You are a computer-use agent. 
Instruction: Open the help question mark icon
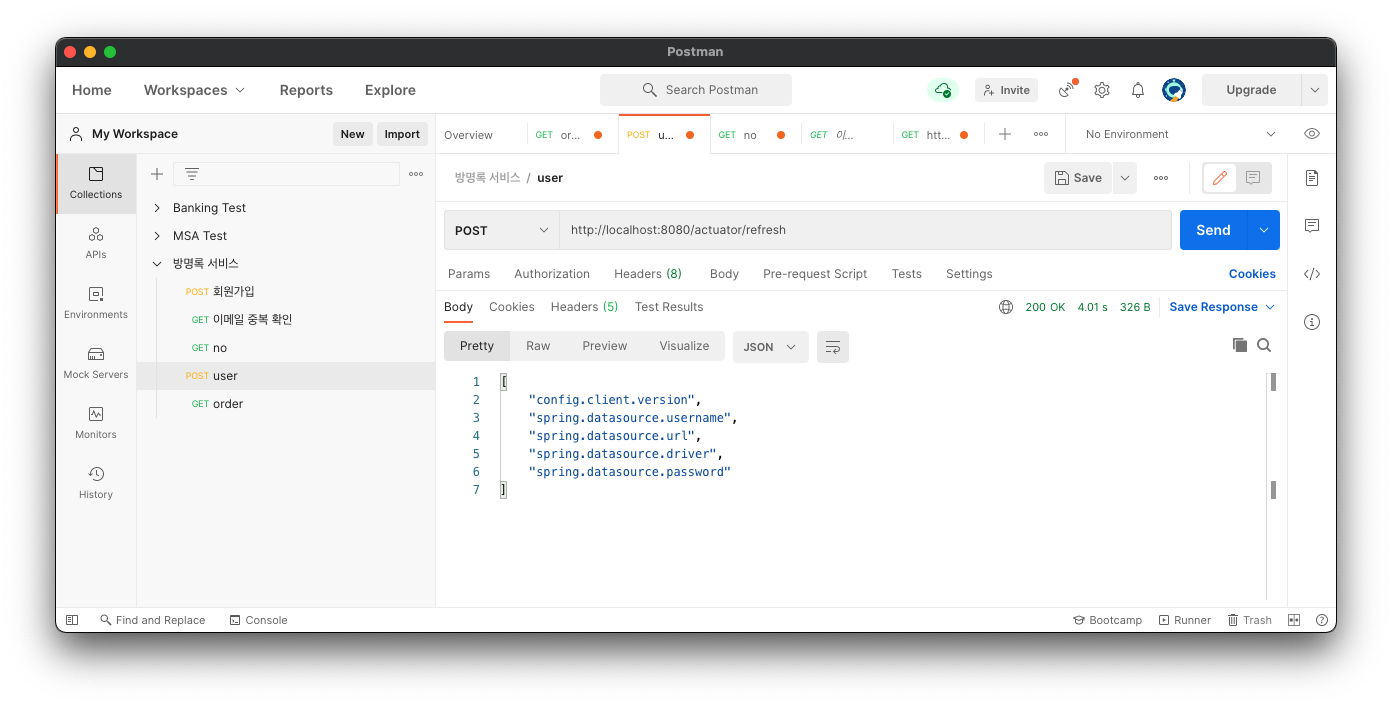tap(1322, 620)
